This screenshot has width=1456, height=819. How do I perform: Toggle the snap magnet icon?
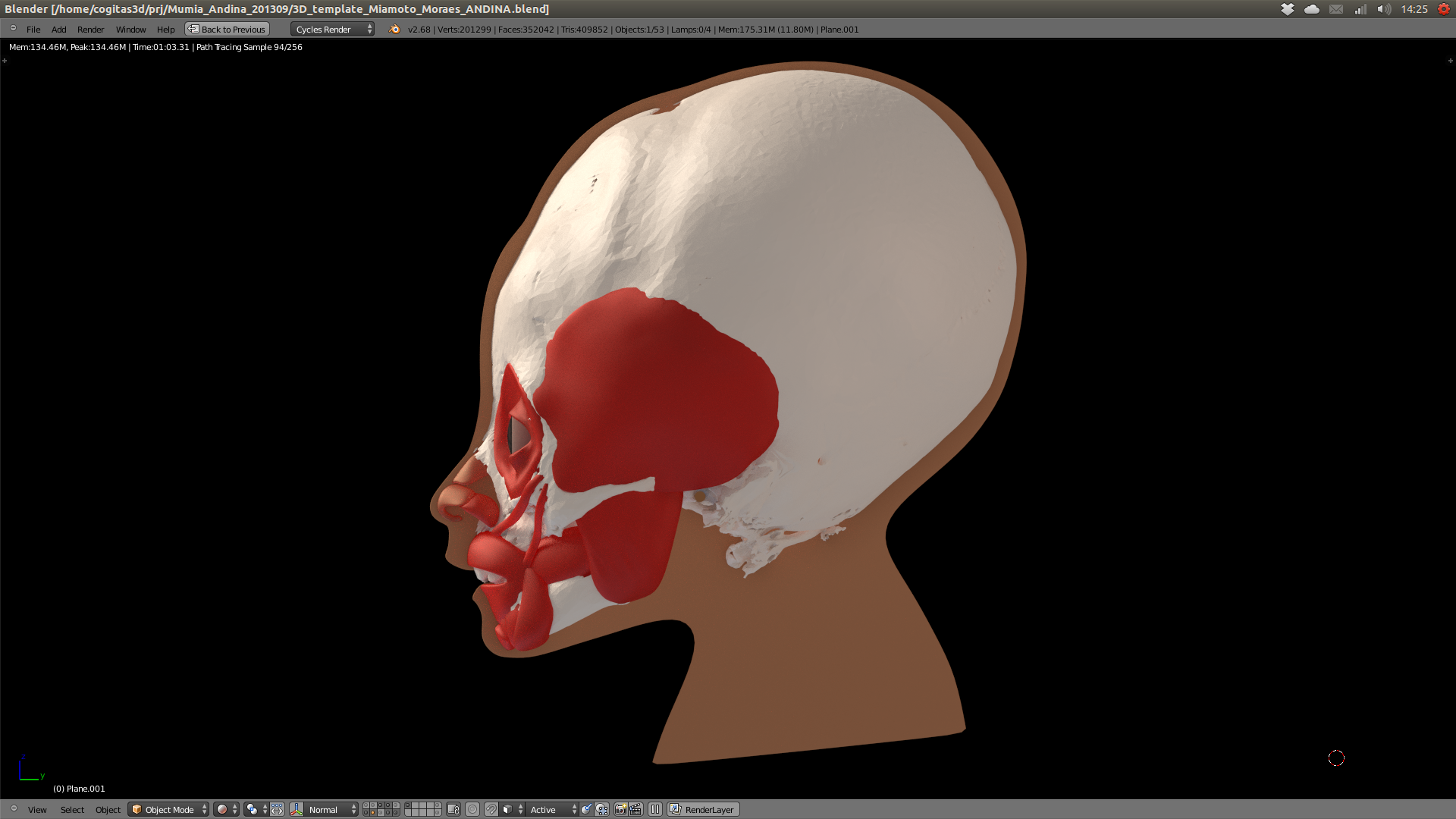coord(491,810)
